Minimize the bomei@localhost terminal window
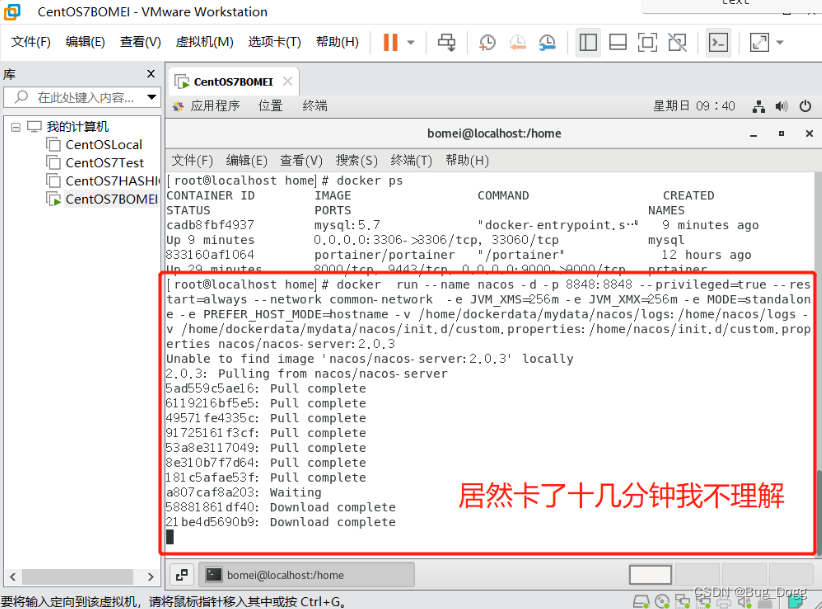 click(x=753, y=134)
